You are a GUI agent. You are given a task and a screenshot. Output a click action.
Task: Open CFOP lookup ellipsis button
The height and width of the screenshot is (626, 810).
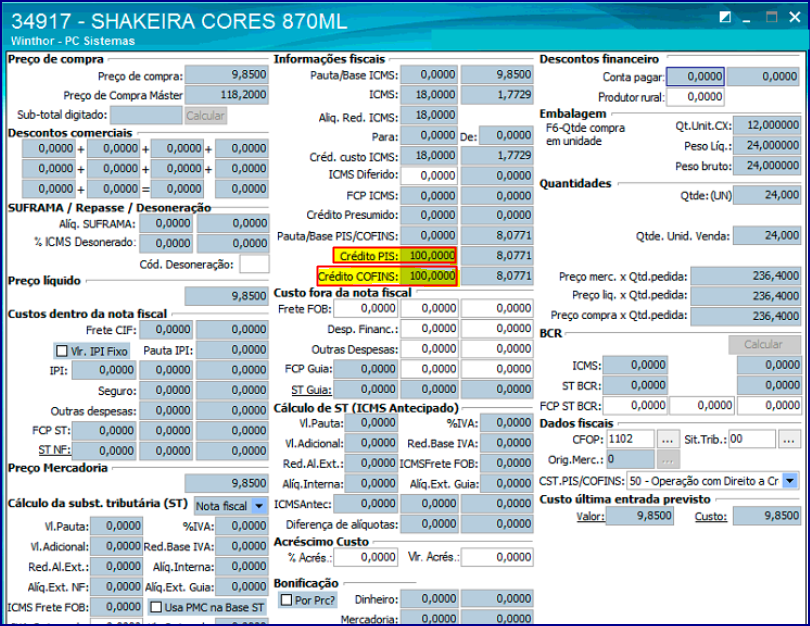coord(667,440)
